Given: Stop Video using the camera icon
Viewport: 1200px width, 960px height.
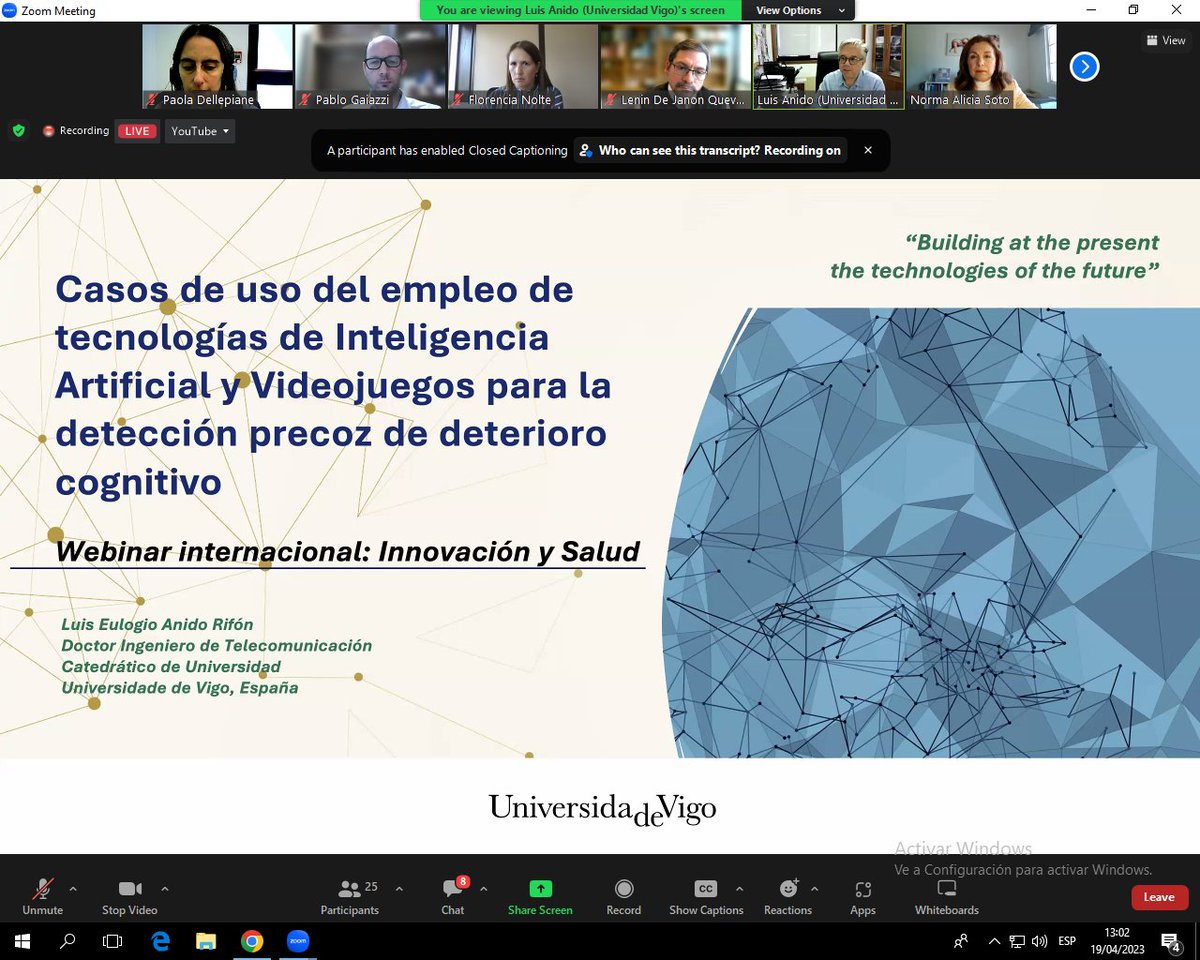Looking at the screenshot, I should tap(130, 896).
